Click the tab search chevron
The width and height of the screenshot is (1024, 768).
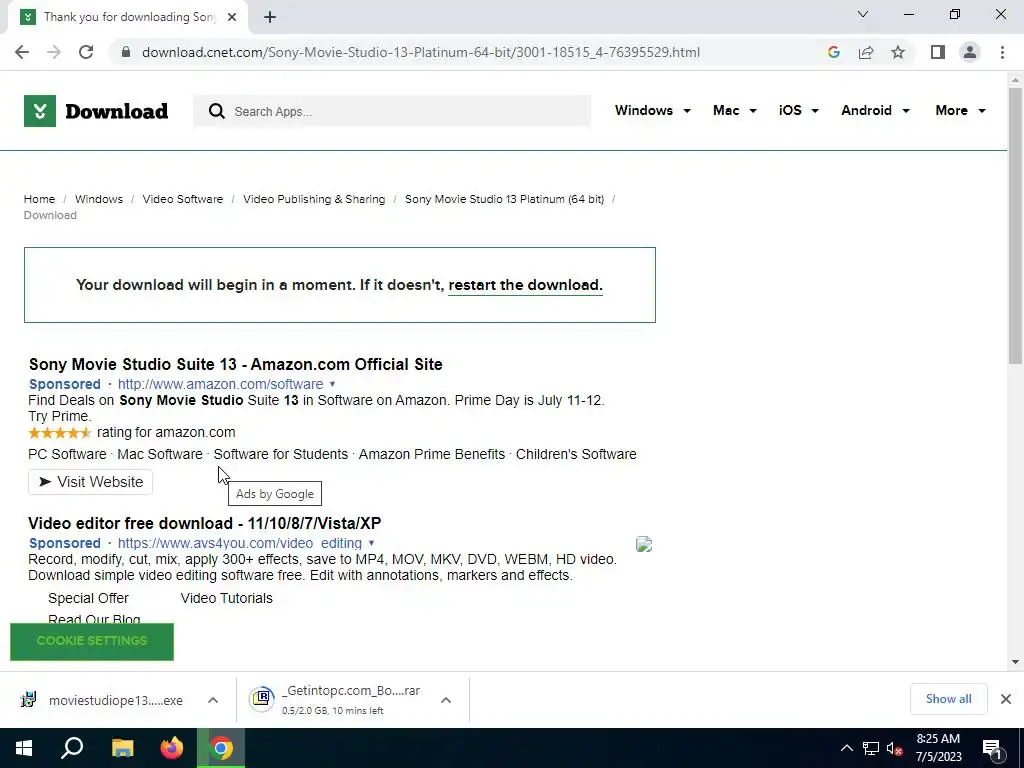point(863,14)
